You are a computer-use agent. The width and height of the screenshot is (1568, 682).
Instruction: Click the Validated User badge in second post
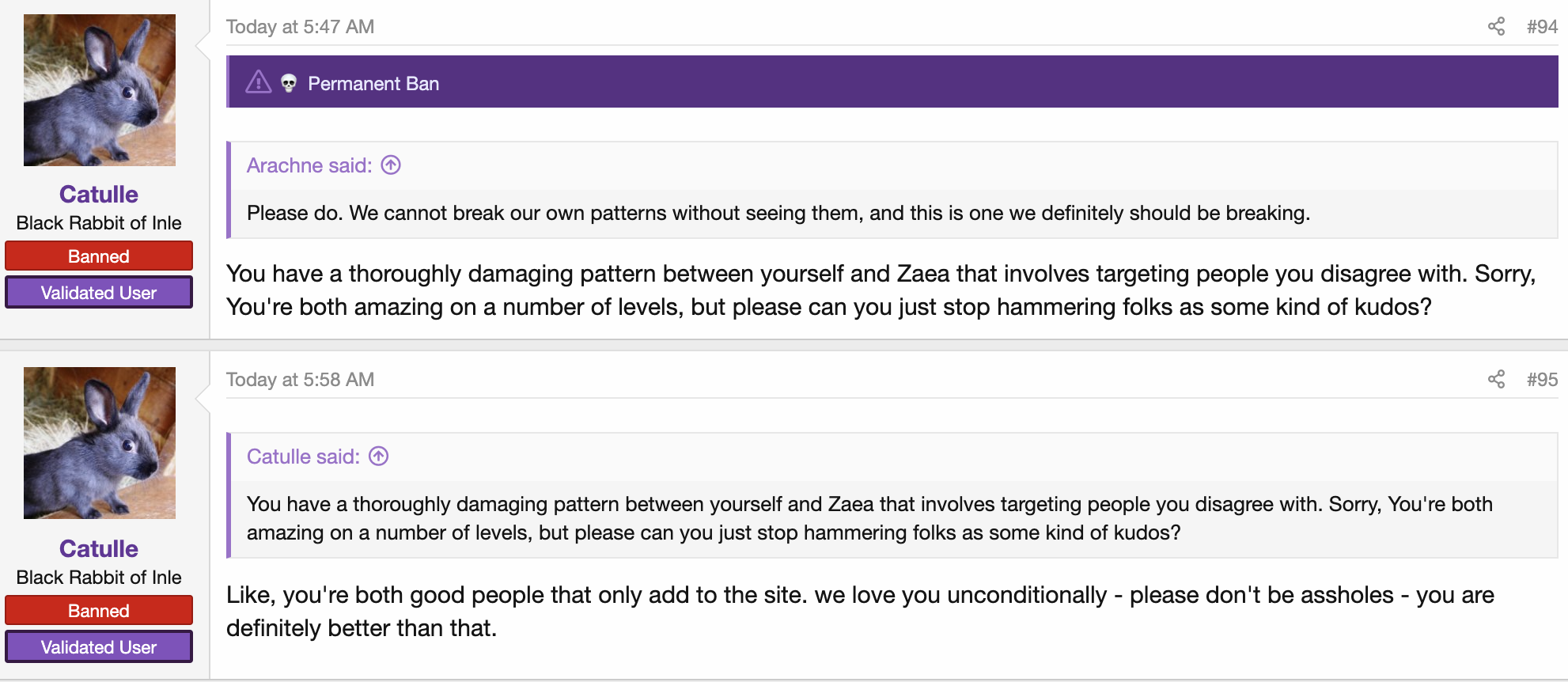click(99, 647)
